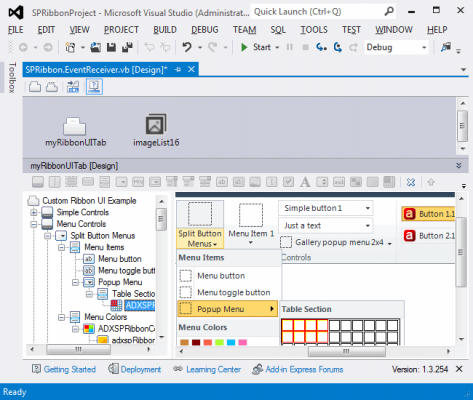Screen dimensions: 473x400
Task: Click Button 2.1 in the ribbon preview
Action: point(429,236)
